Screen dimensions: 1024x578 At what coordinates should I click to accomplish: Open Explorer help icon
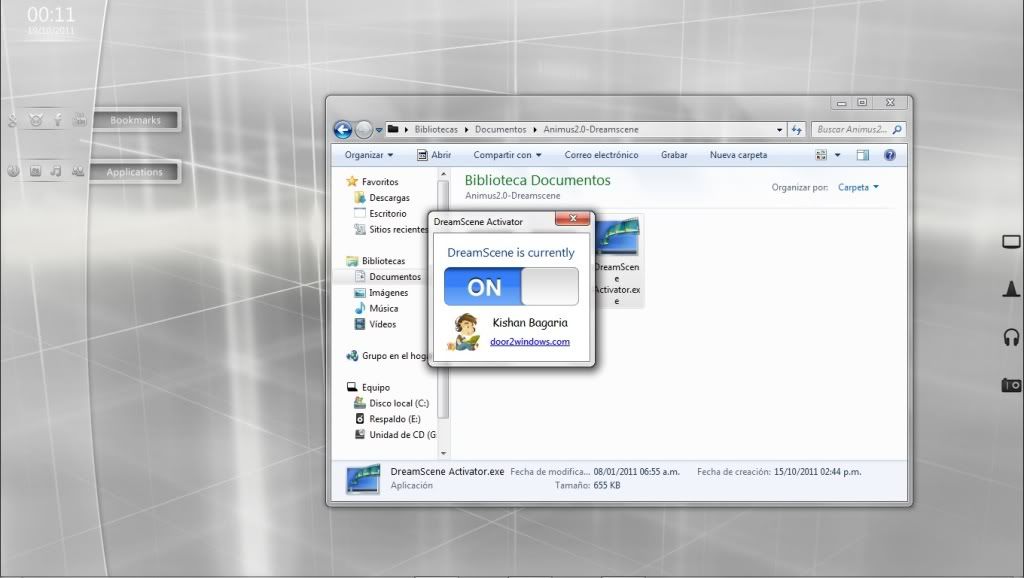click(889, 155)
